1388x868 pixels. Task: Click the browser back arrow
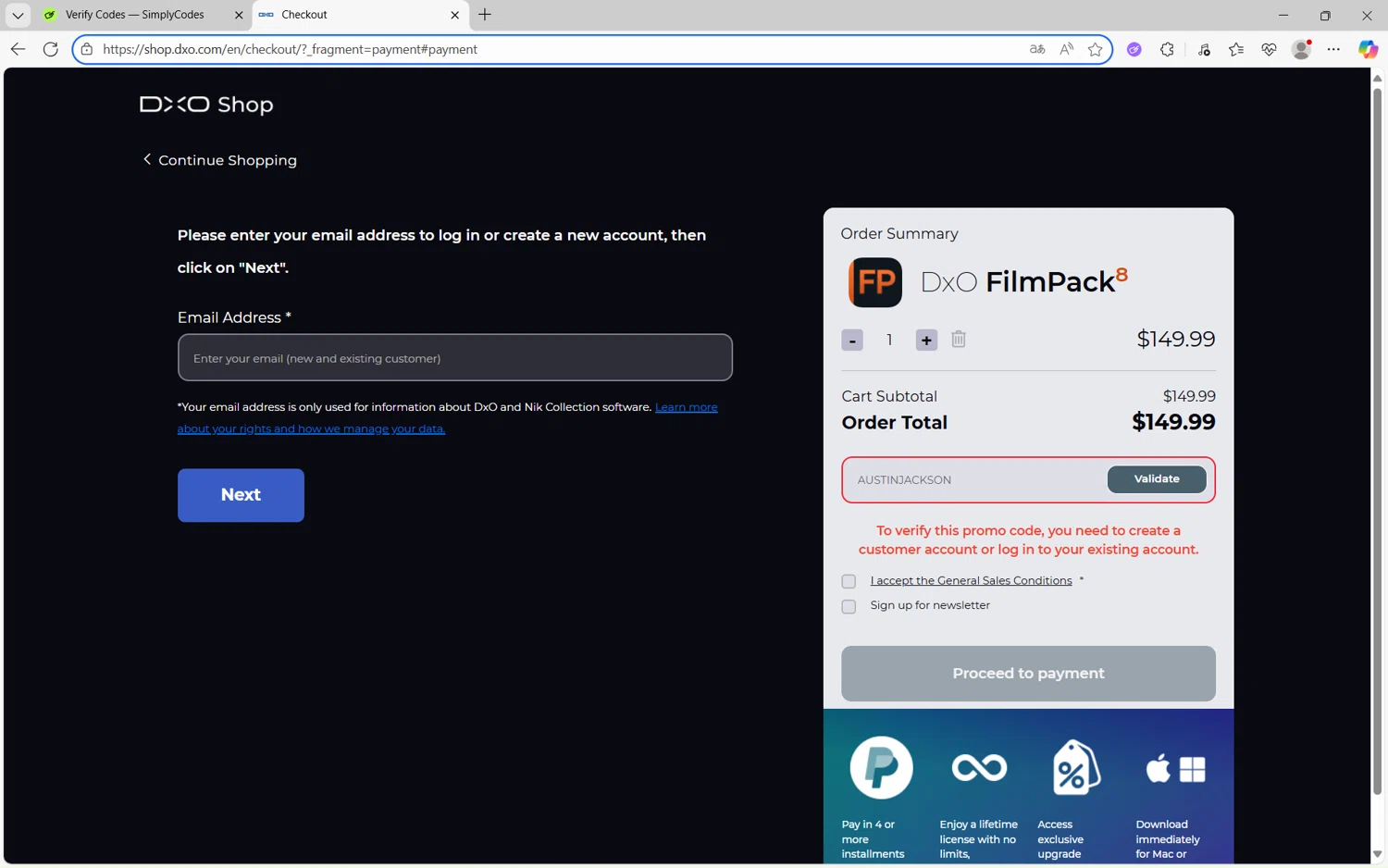pos(18,49)
